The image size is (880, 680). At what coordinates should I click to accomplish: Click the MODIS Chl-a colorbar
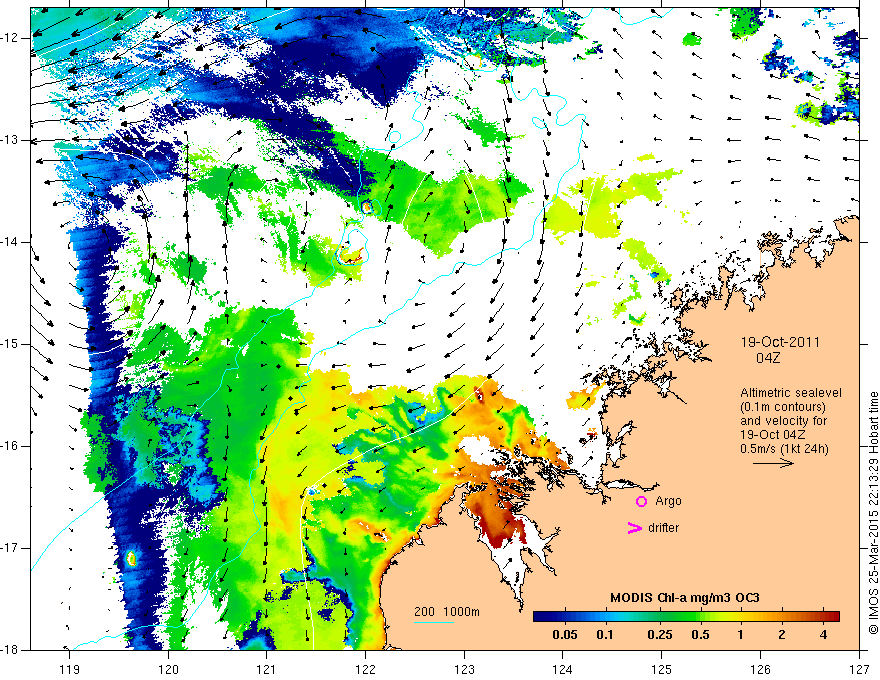686,616
